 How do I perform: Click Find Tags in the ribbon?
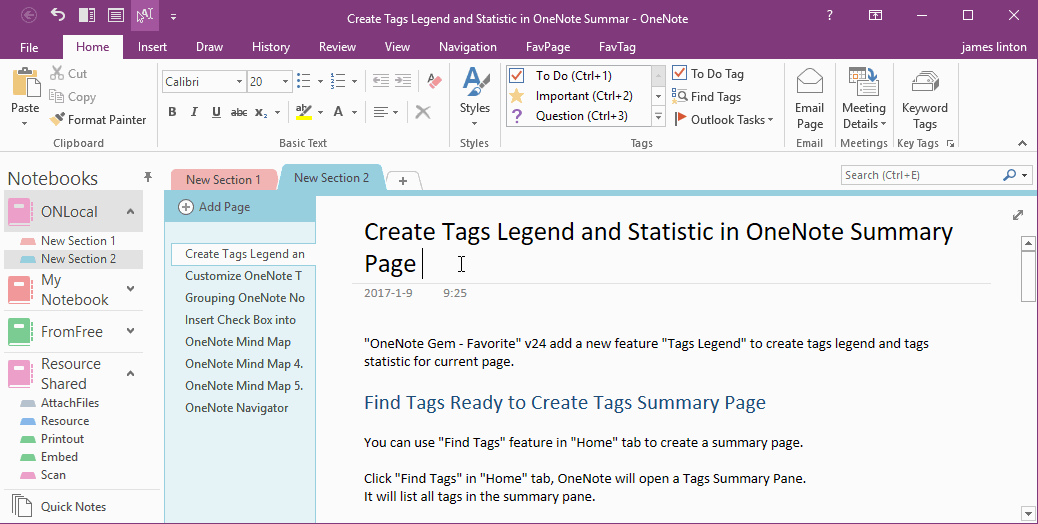point(707,97)
